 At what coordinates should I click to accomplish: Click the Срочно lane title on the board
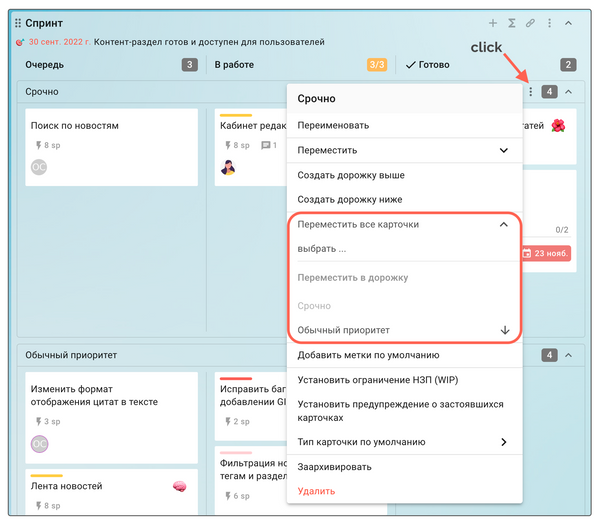click(x=42, y=92)
